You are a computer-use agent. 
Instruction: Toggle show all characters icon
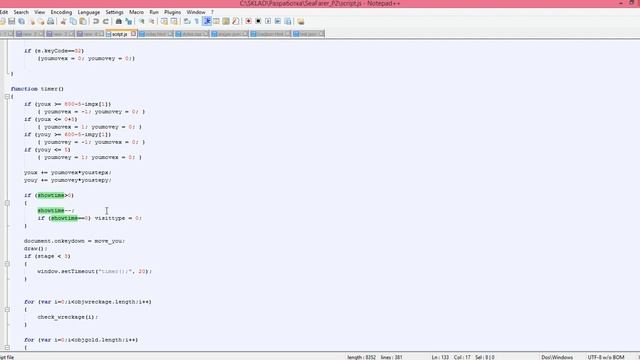coord(197,21)
